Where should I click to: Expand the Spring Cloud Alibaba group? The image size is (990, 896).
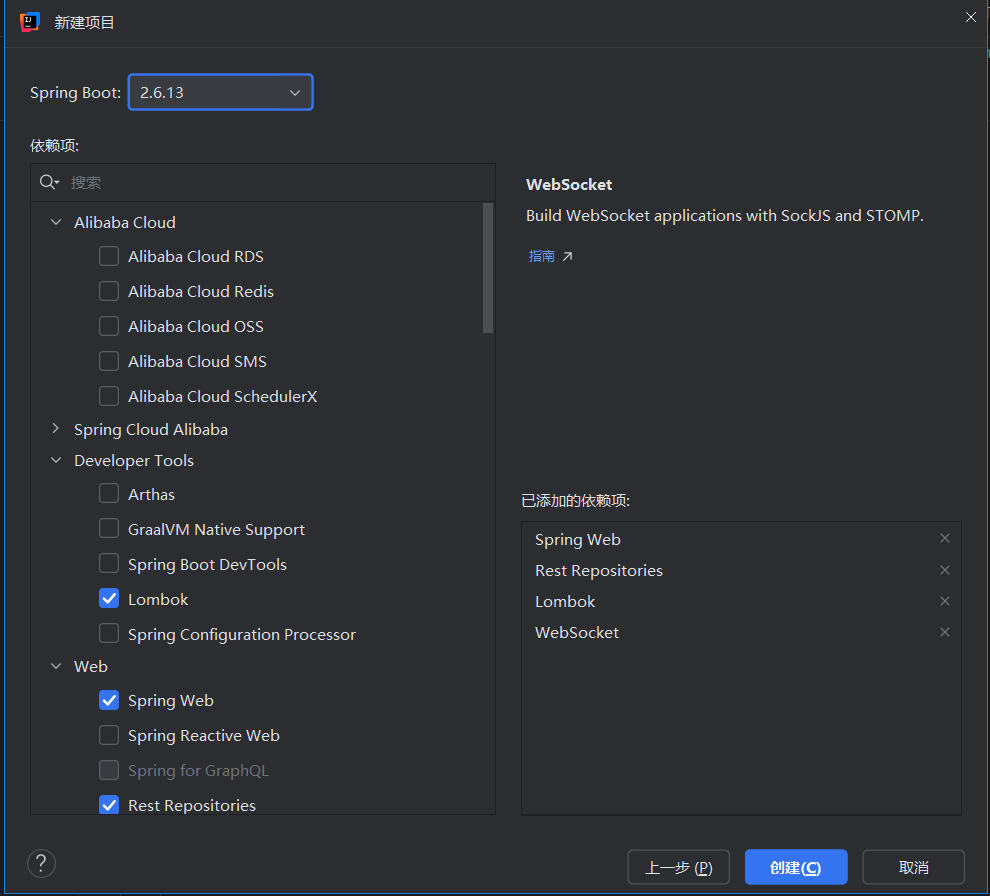click(56, 429)
